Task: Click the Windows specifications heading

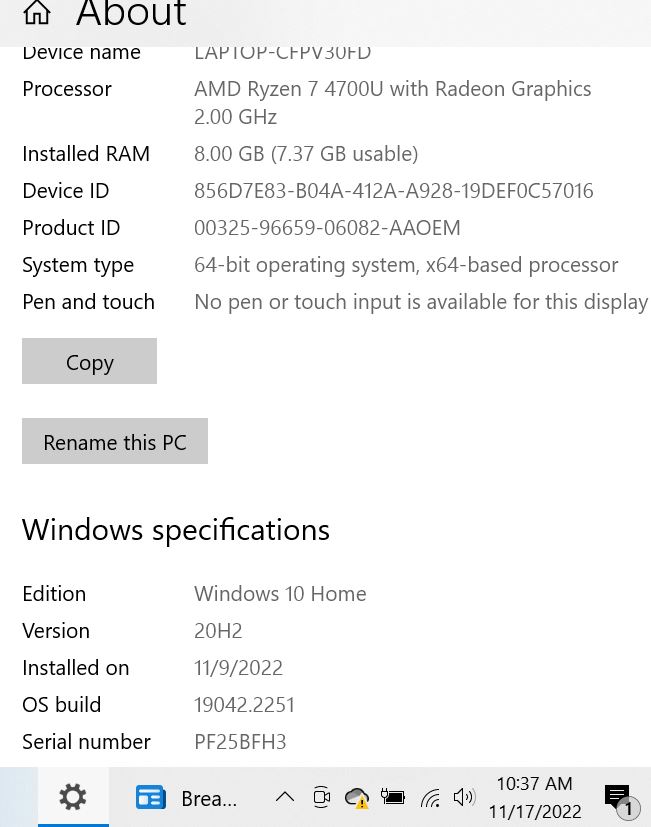Action: pyautogui.click(x=176, y=530)
